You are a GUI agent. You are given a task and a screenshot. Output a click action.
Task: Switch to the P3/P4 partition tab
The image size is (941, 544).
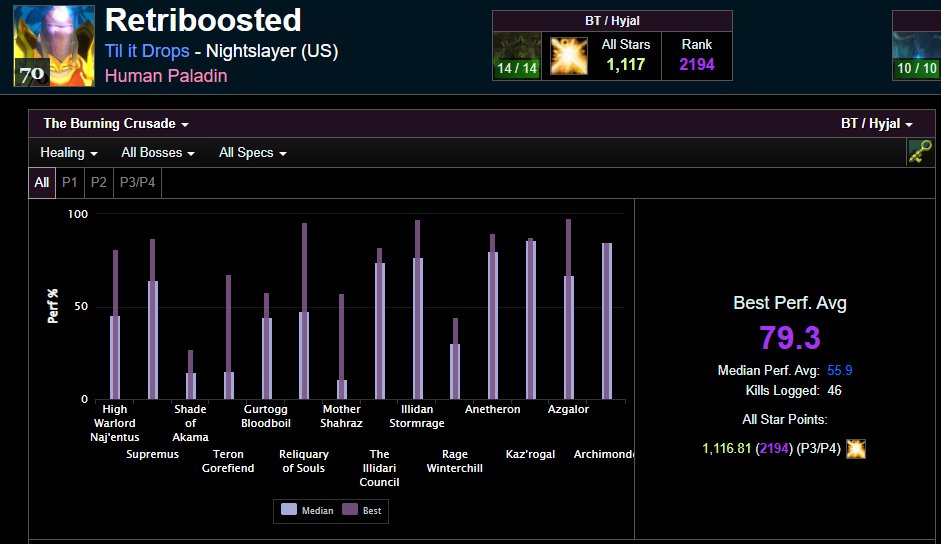pos(137,183)
